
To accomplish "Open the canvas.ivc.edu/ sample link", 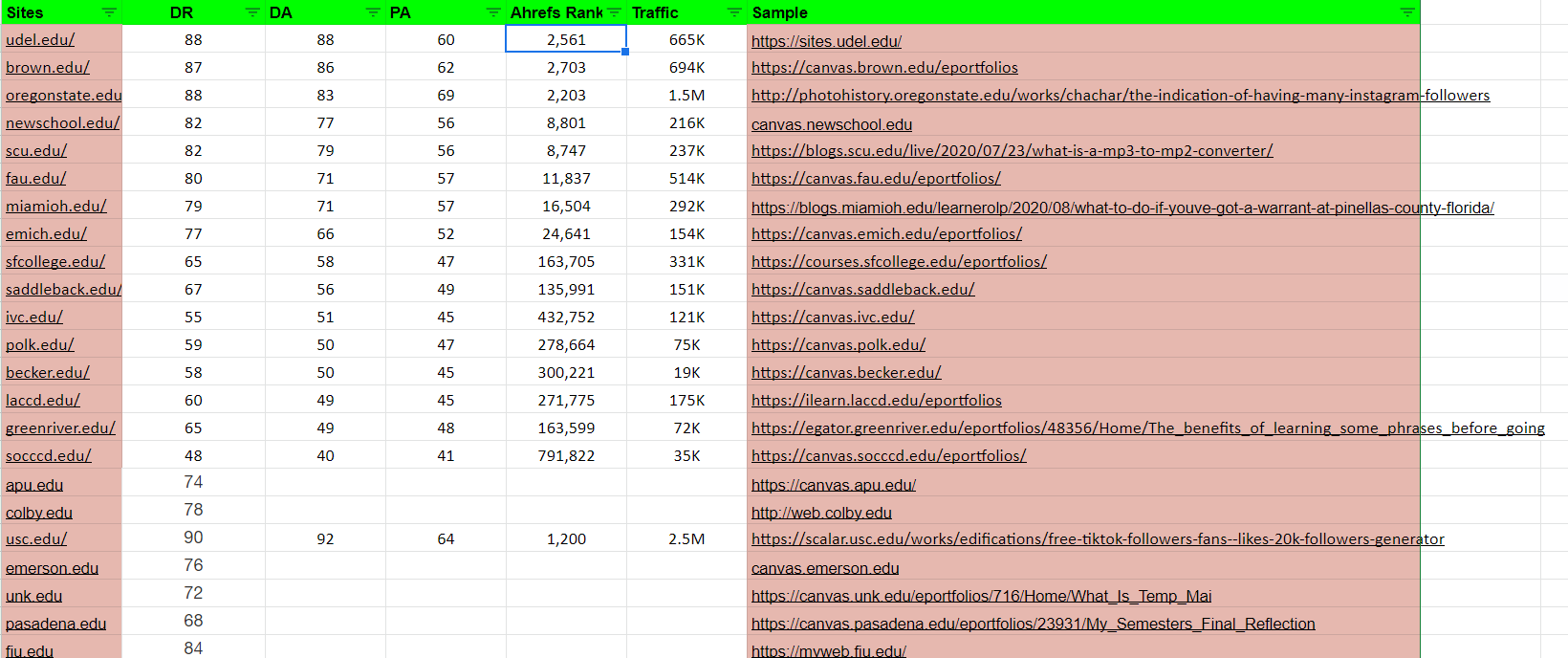I will 833,318.
